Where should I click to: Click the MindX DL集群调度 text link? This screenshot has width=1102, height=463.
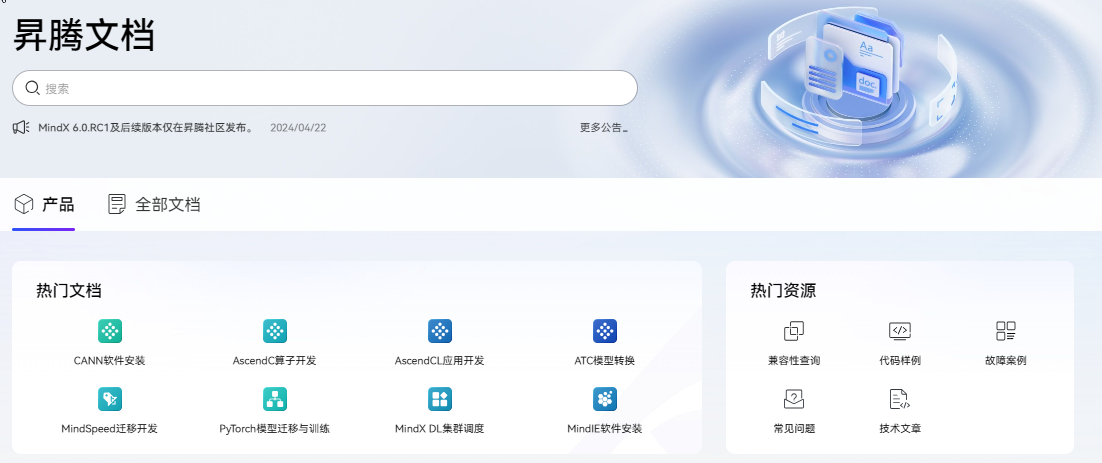click(x=440, y=429)
